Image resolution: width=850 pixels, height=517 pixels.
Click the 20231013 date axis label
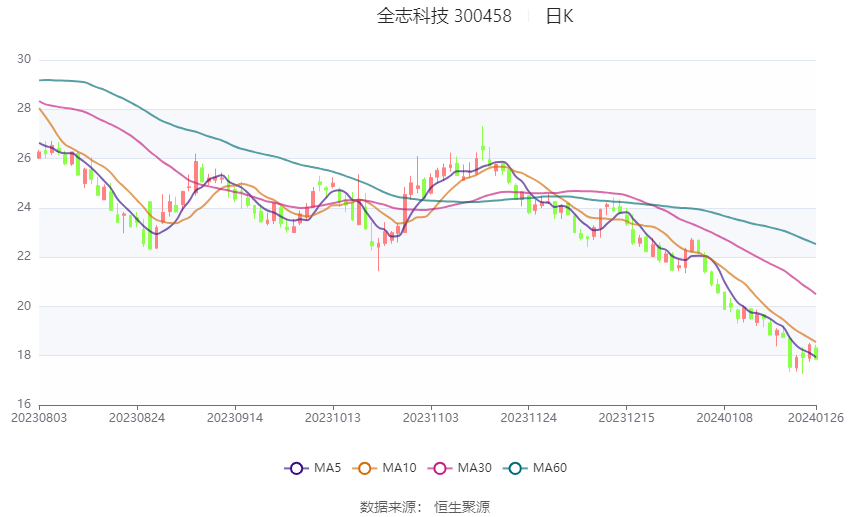(333, 418)
